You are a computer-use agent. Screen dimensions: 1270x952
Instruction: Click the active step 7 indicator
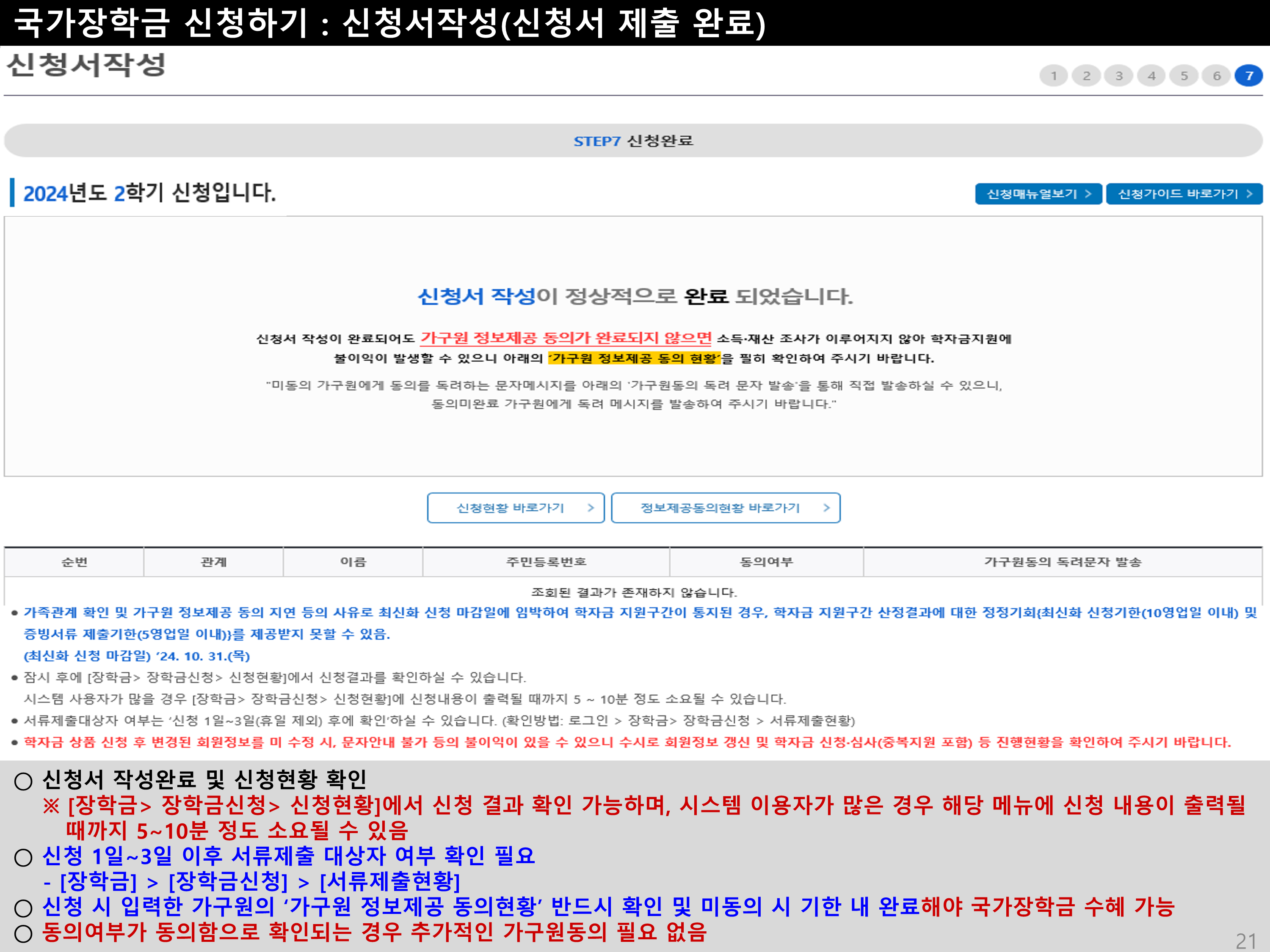pyautogui.click(x=1249, y=76)
